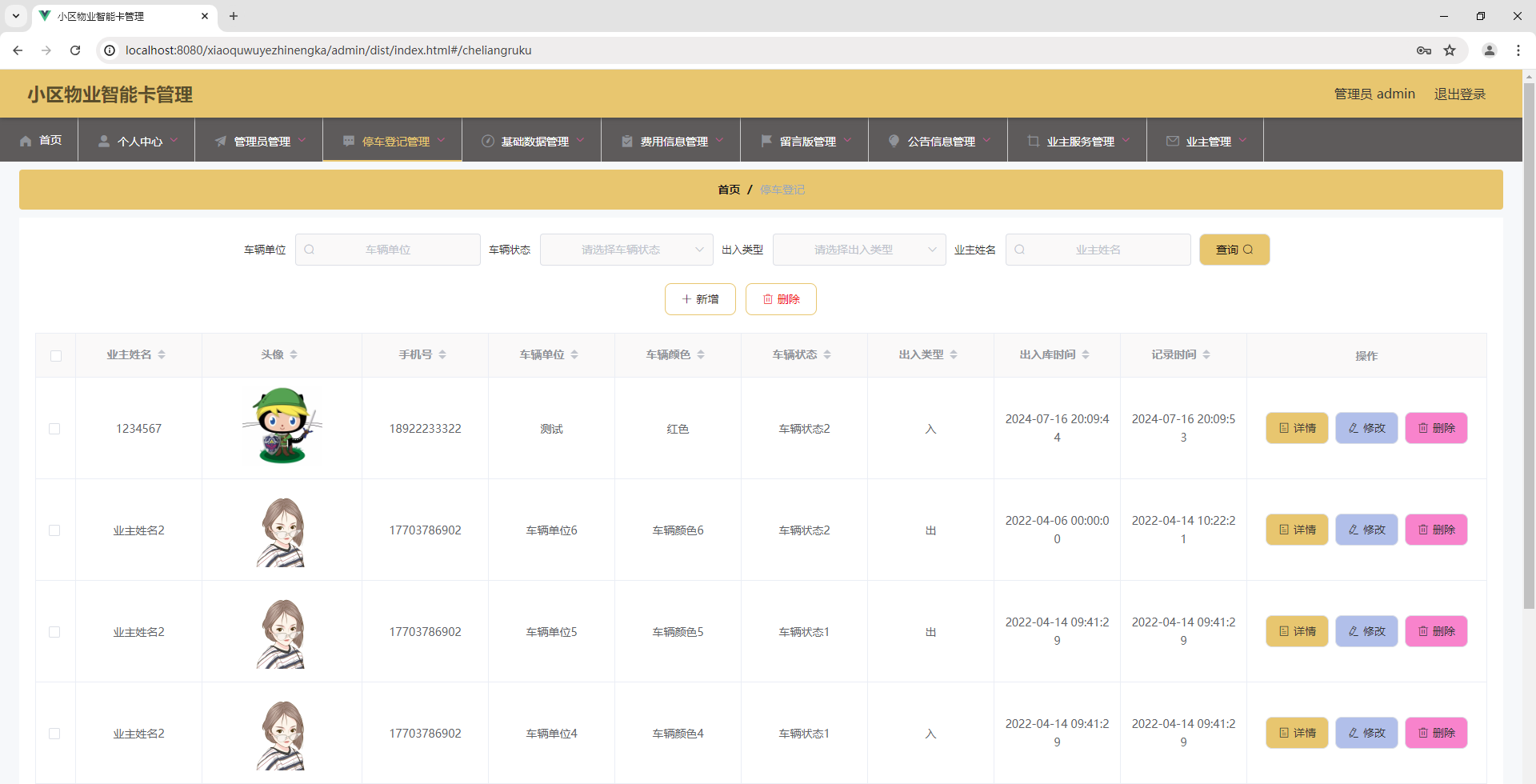This screenshot has width=1536, height=784.
Task: Switch to 停车登记管理 menu
Action: click(395, 141)
